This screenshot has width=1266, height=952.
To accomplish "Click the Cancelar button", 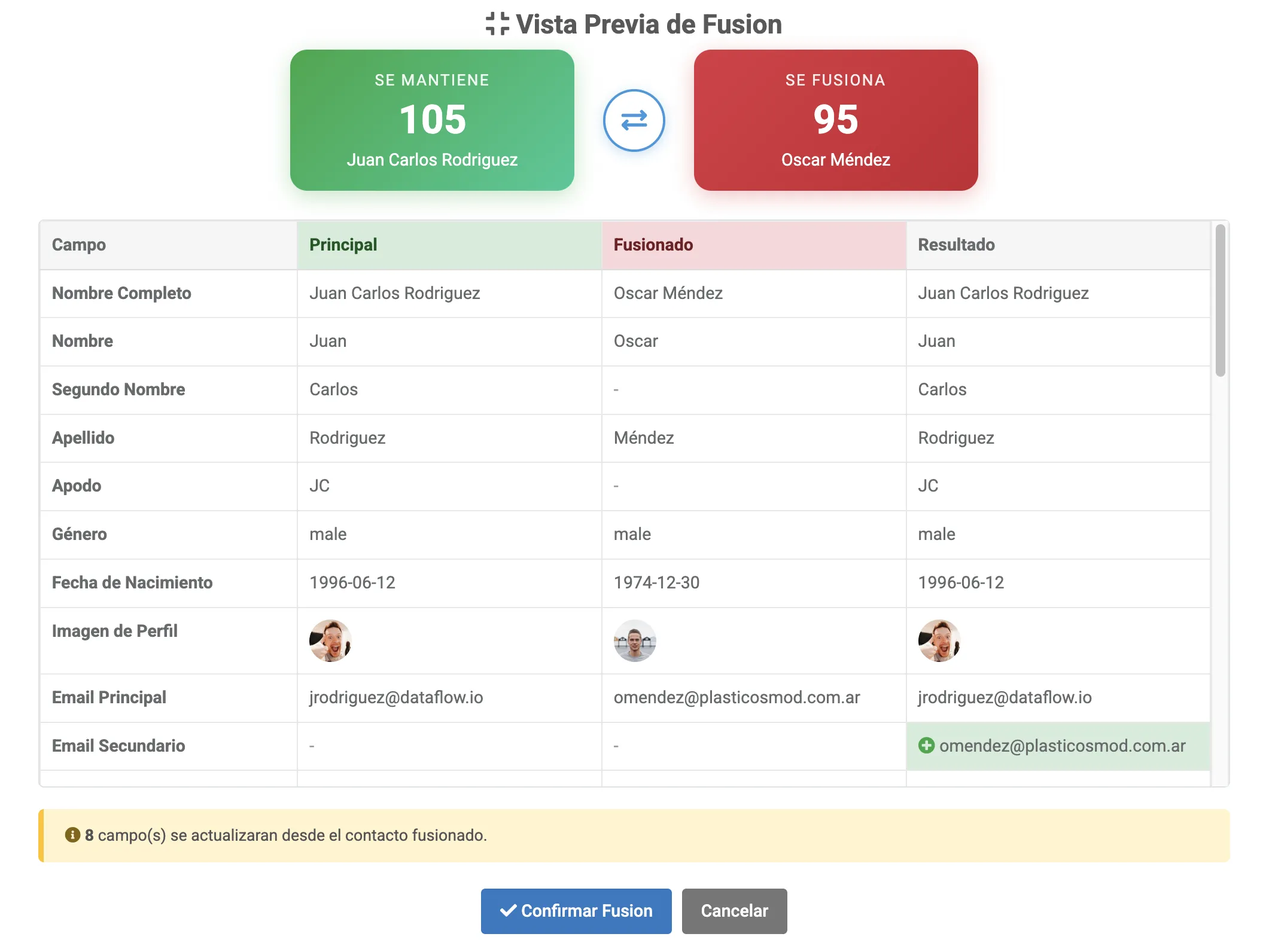I will click(734, 911).
